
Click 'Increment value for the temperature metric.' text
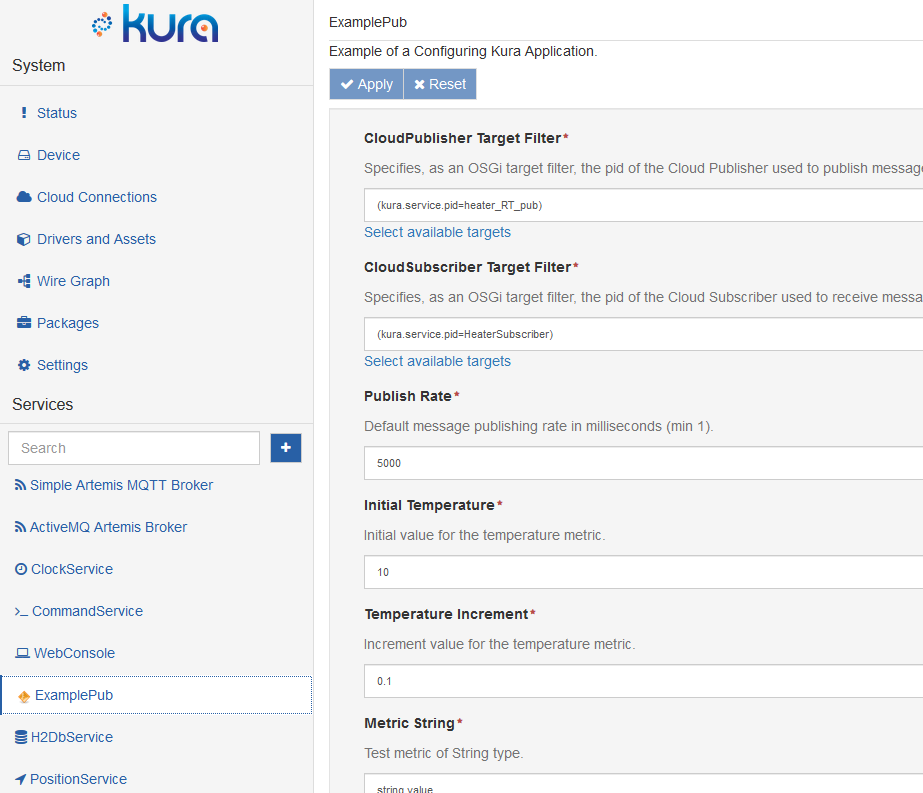click(499, 644)
